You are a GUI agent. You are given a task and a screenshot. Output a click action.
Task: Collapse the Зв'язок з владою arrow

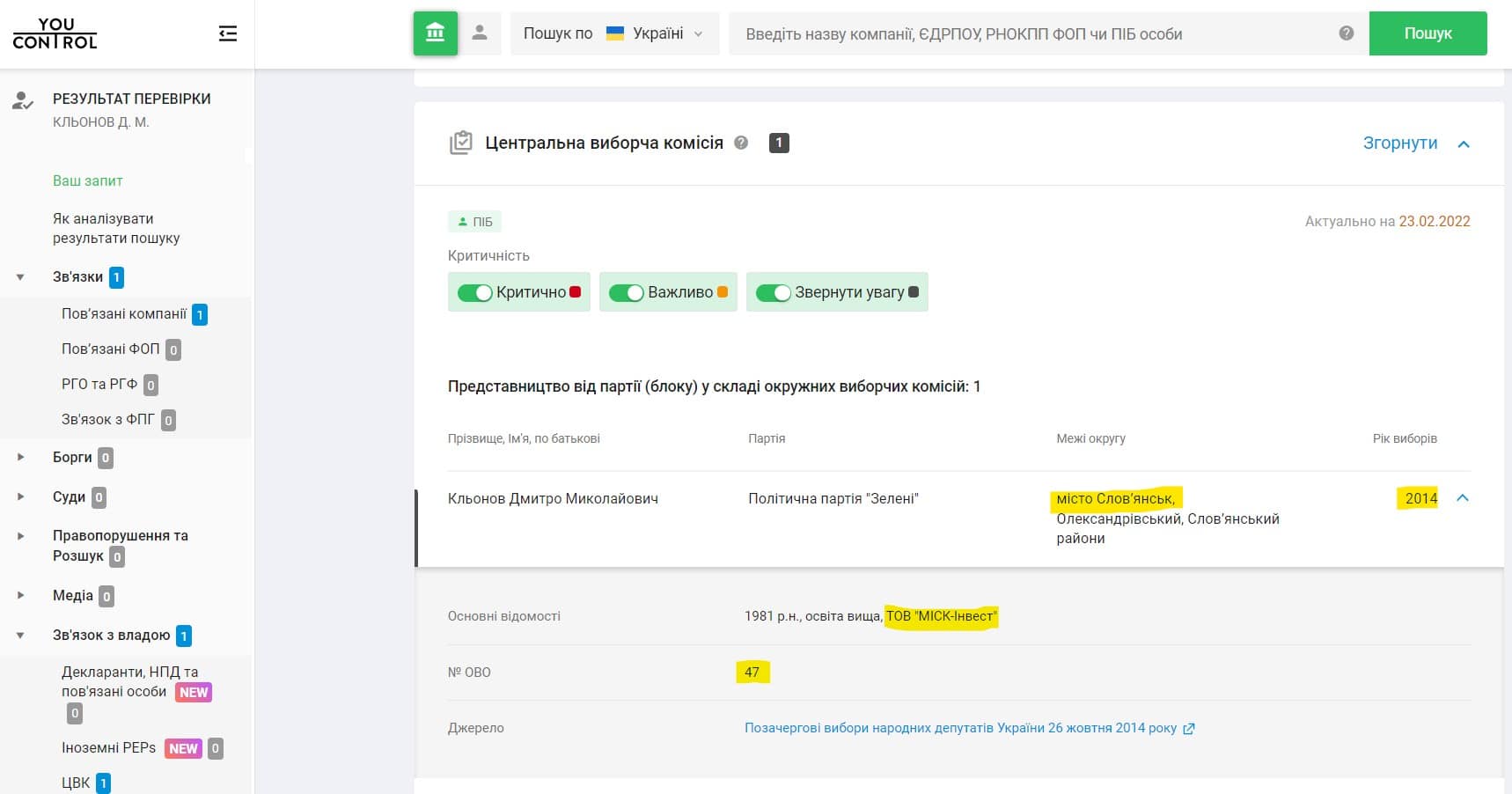tap(20, 636)
